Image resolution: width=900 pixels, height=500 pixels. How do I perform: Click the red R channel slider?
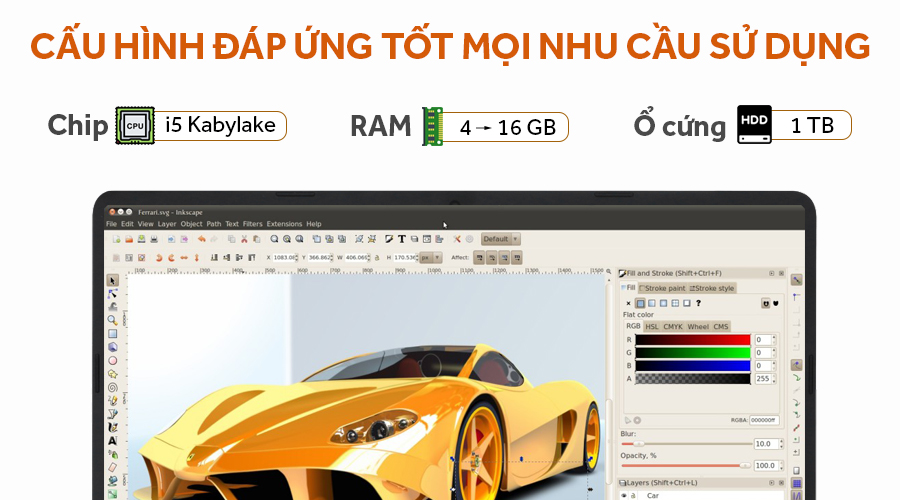tap(693, 340)
